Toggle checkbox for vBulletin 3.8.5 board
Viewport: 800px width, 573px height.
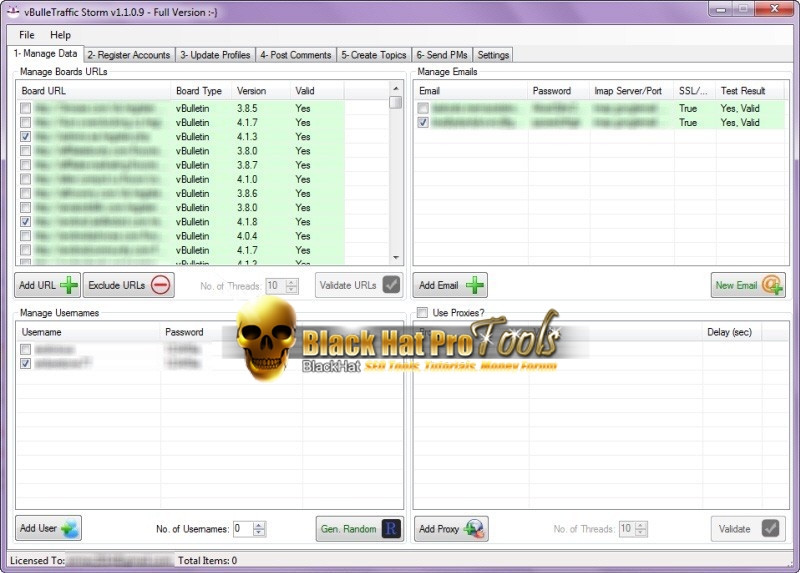point(26,108)
